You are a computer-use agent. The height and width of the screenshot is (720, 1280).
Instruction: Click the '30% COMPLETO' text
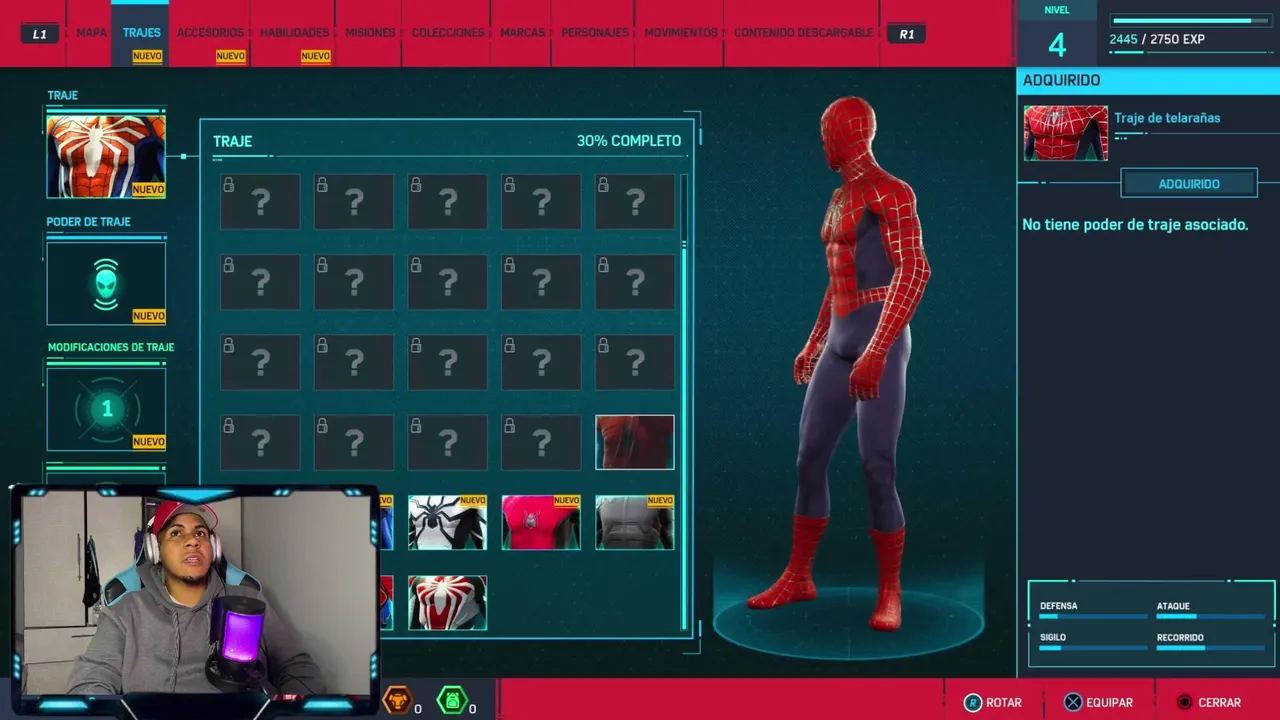pyautogui.click(x=629, y=141)
